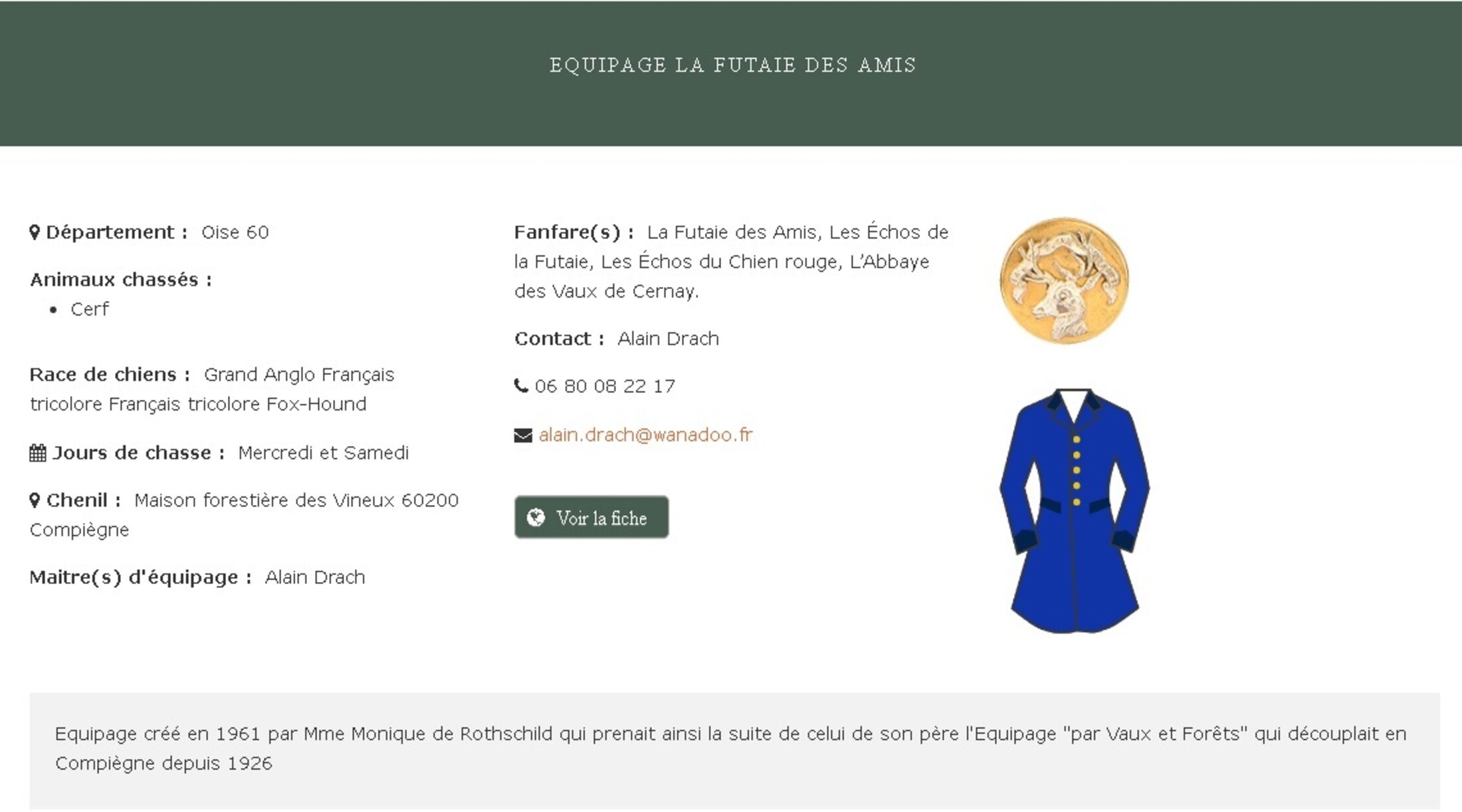The width and height of the screenshot is (1462, 812).
Task: Click the phone icon before the number
Action: [x=521, y=385]
